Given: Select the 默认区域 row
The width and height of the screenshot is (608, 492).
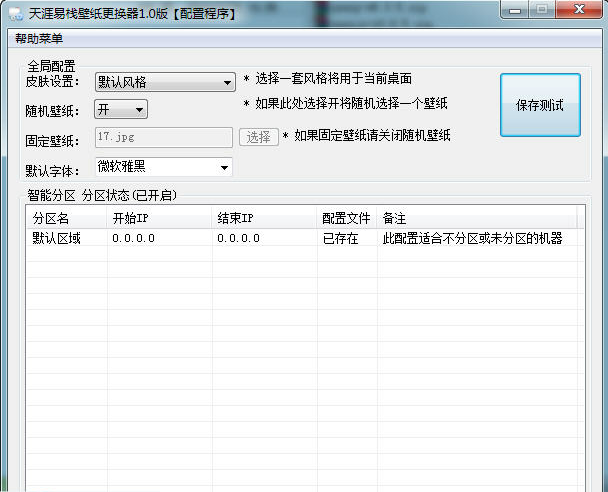Looking at the screenshot, I should click(305, 238).
